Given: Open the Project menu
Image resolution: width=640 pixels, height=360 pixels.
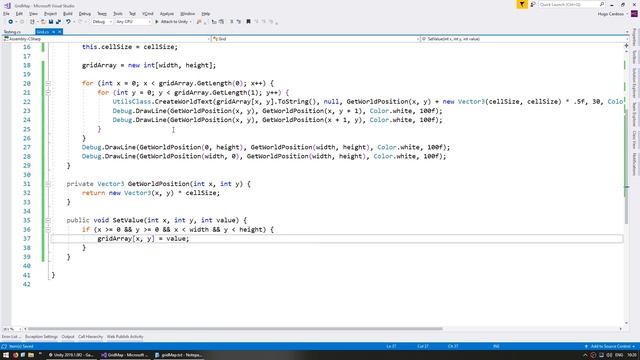Looking at the screenshot, I should pos(50,14).
